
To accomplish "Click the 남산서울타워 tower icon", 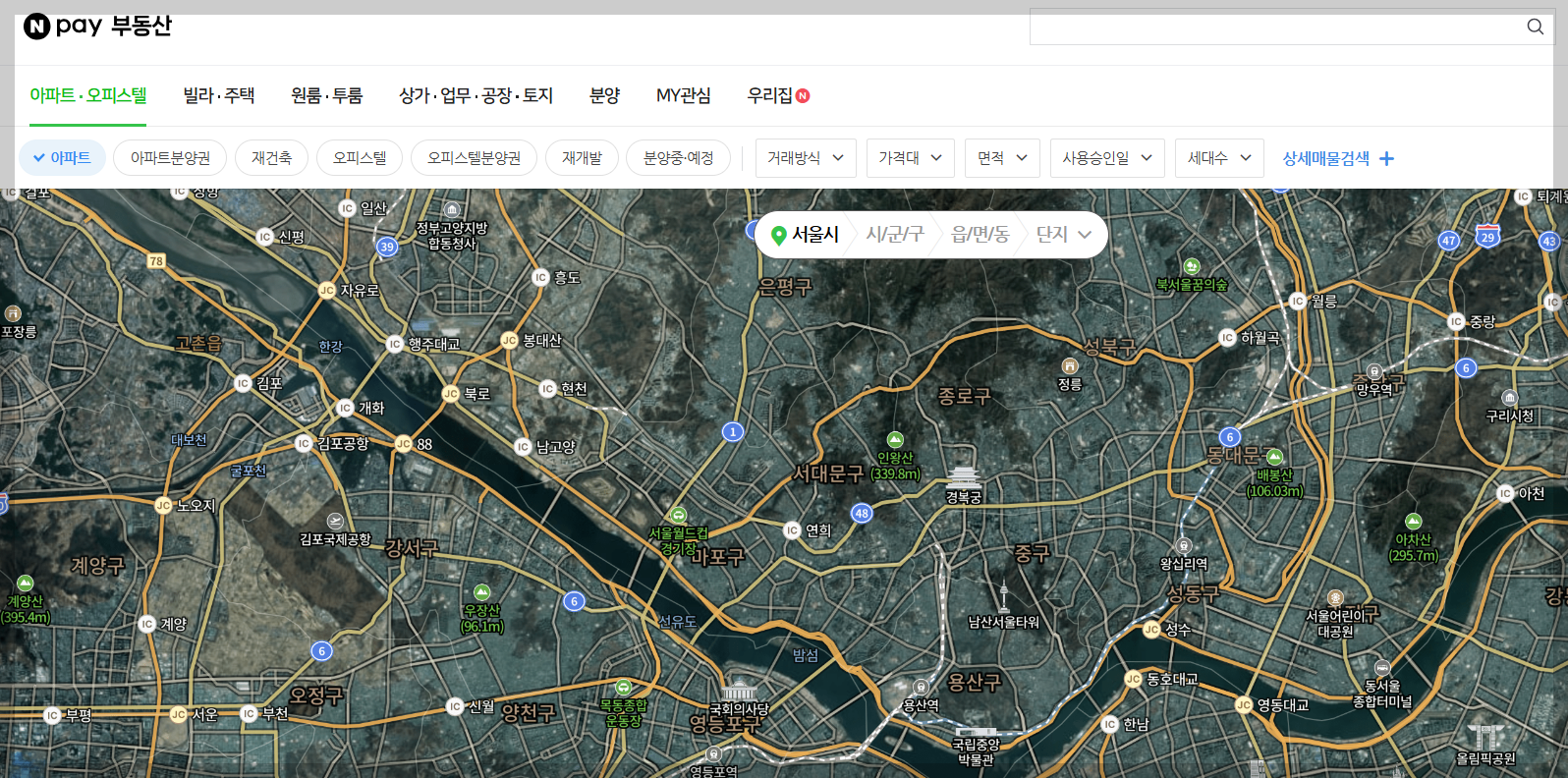I will click(1003, 597).
